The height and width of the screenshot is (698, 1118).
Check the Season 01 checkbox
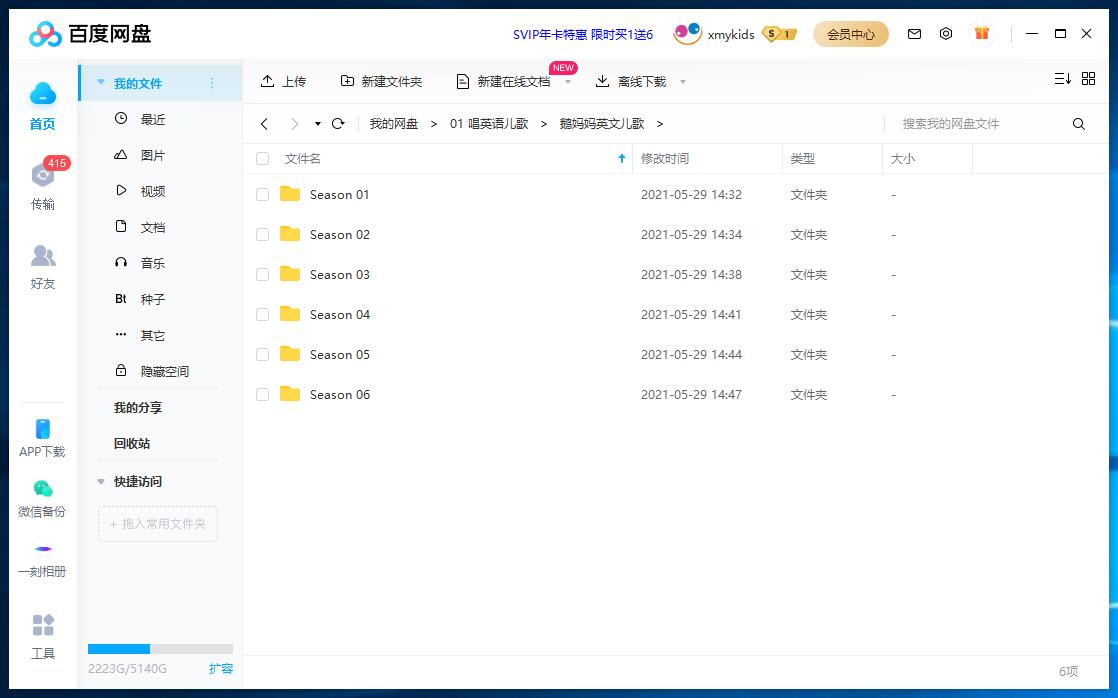click(x=262, y=194)
